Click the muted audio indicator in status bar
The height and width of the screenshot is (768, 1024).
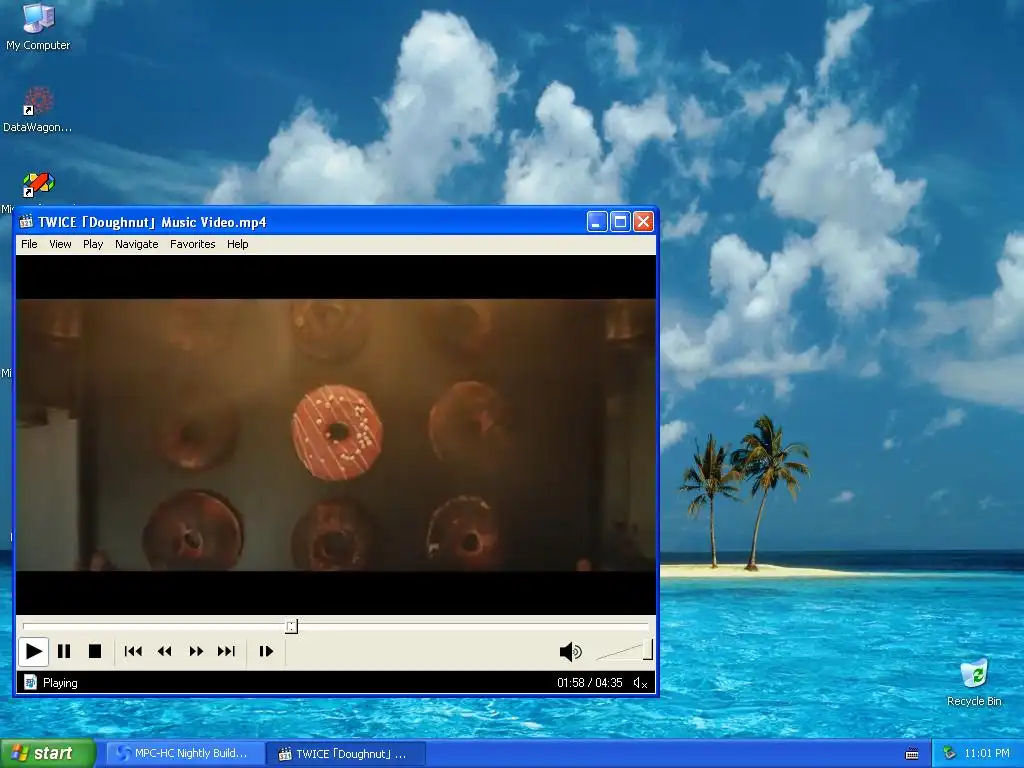coord(641,683)
